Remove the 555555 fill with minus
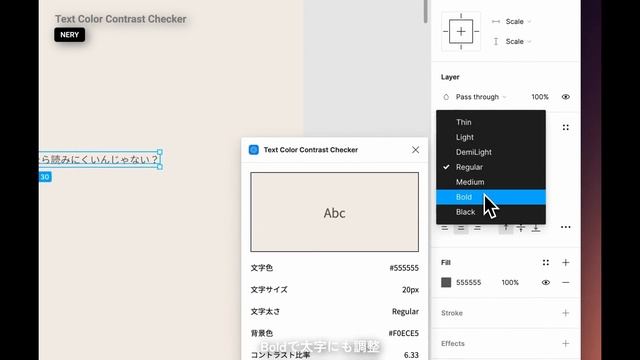 (565, 282)
